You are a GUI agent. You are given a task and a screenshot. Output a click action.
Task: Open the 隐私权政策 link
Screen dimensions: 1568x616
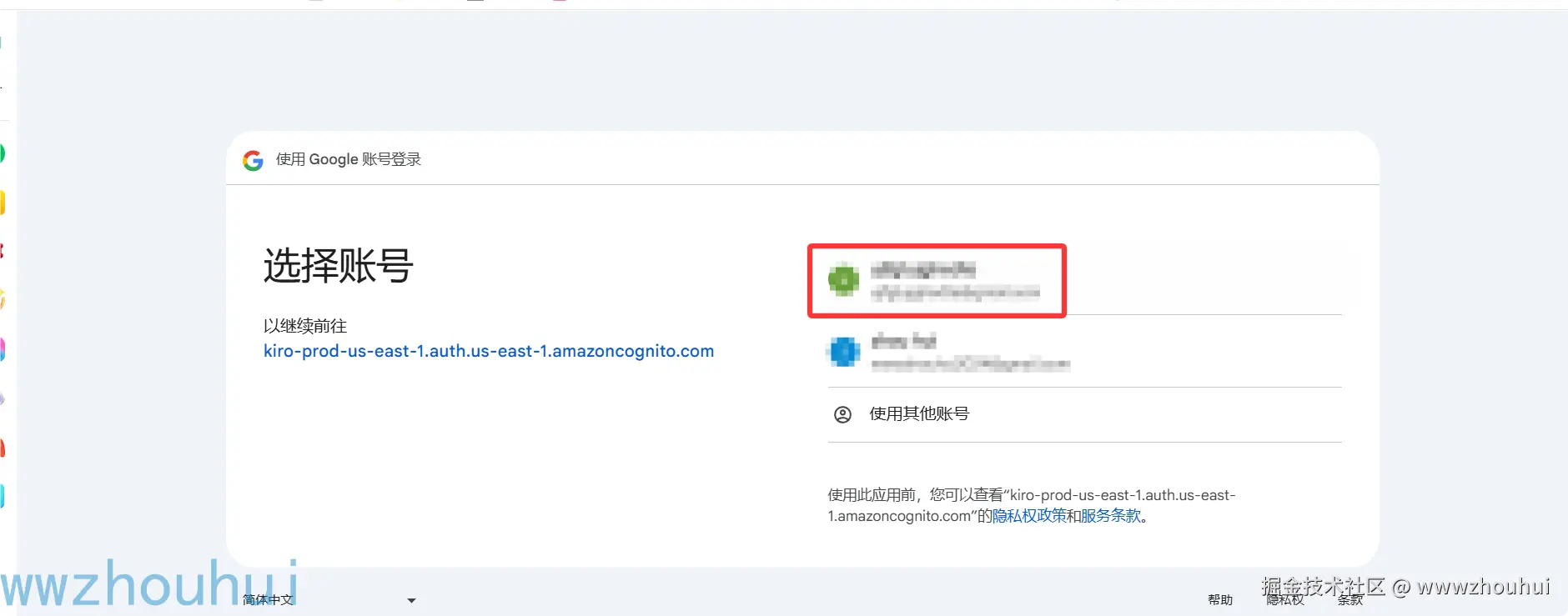point(1029,516)
